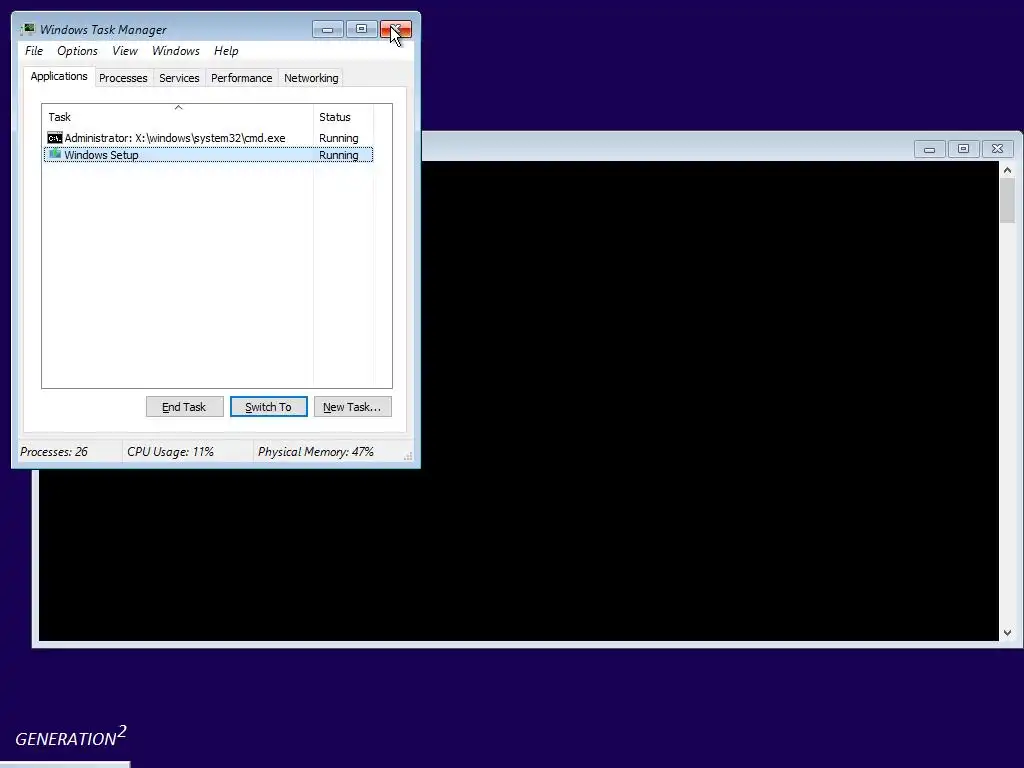Click the New Task... button

pyautogui.click(x=353, y=407)
